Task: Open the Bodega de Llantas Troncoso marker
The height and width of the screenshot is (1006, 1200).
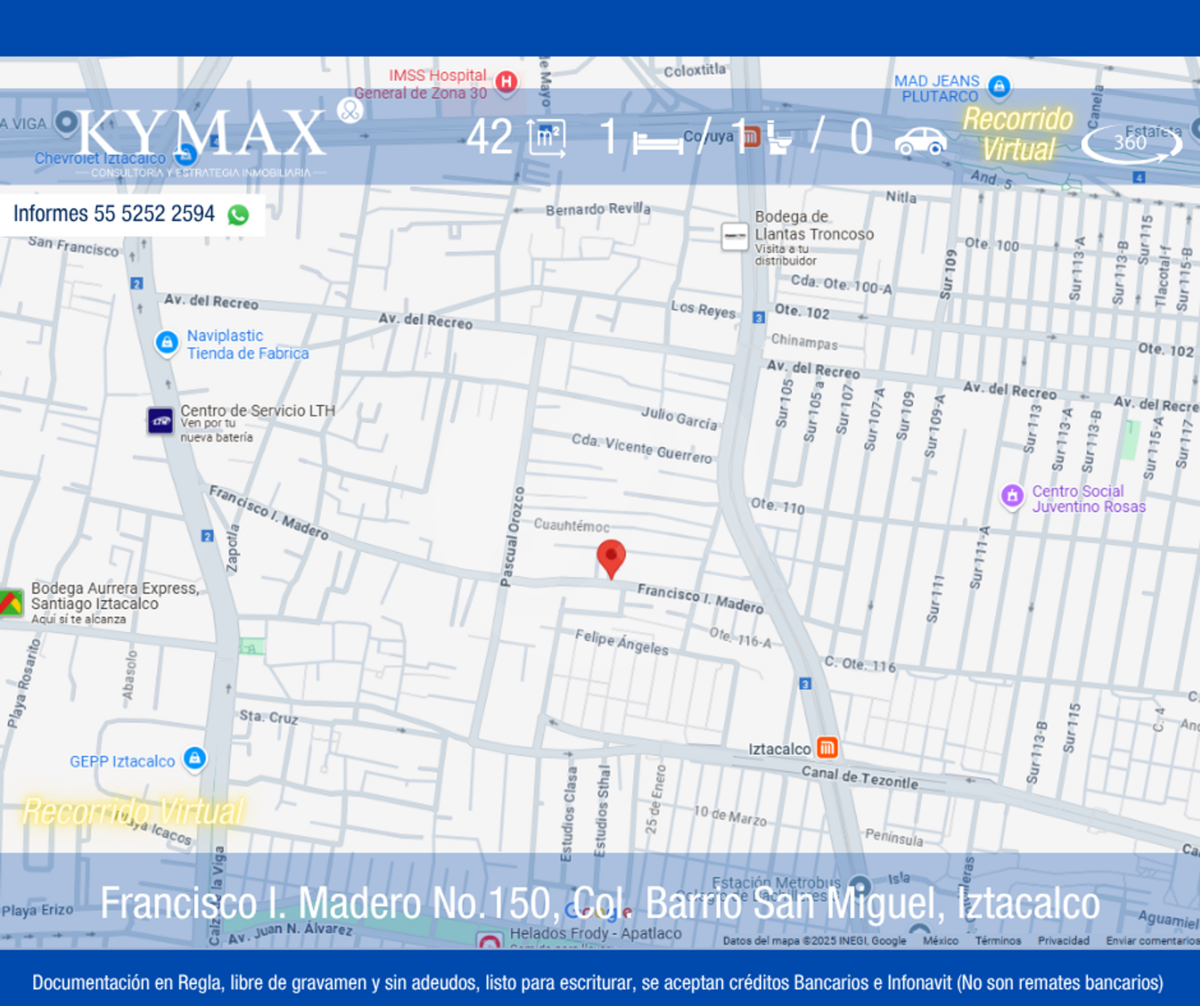Action: tap(735, 237)
